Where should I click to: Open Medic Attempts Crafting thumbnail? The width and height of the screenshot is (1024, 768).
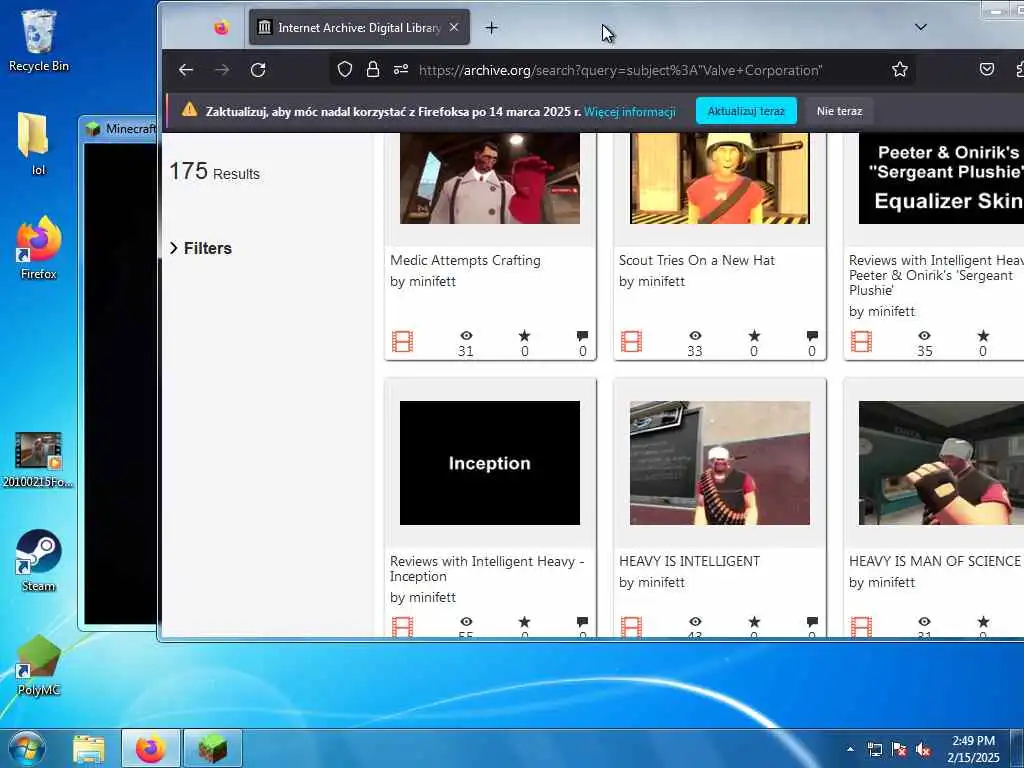tap(490, 178)
